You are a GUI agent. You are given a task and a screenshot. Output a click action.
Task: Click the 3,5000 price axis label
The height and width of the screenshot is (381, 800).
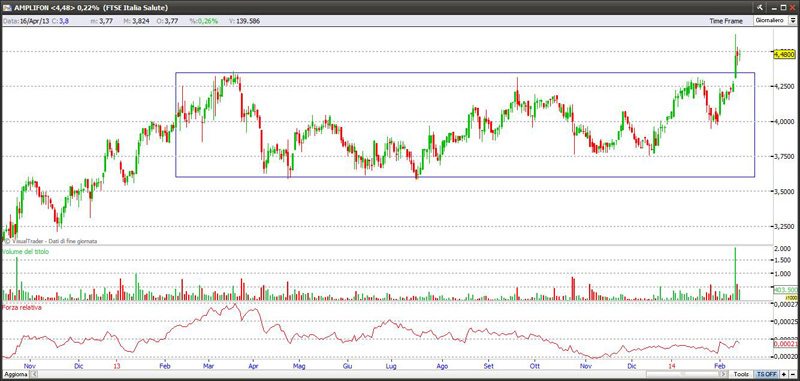click(784, 191)
